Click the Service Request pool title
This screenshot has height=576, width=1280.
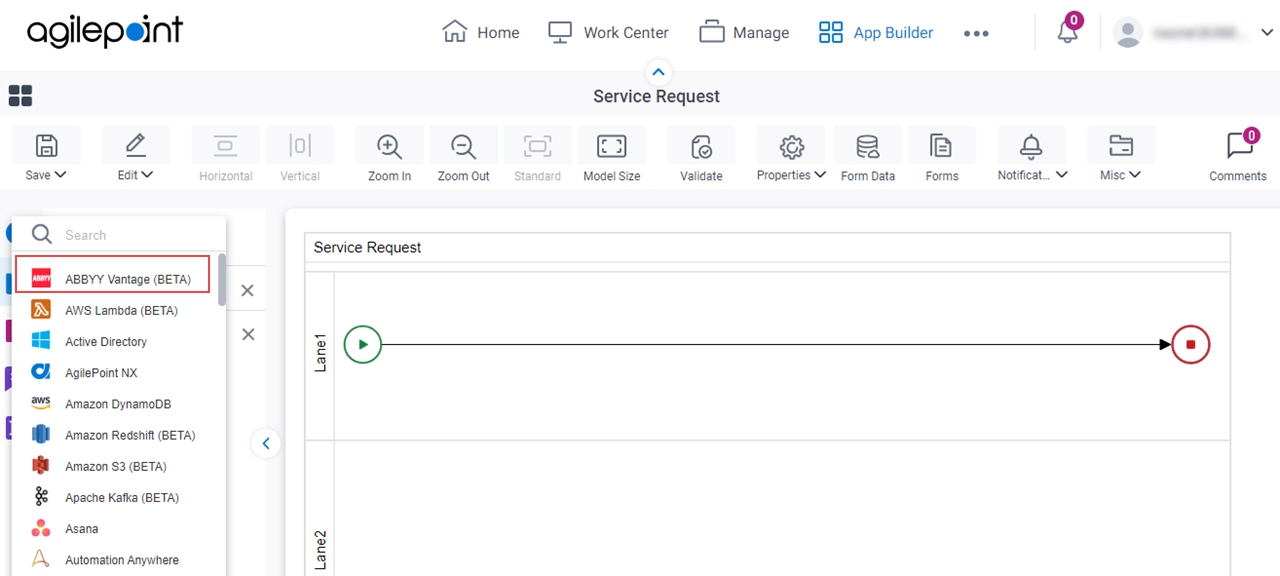coord(368,247)
